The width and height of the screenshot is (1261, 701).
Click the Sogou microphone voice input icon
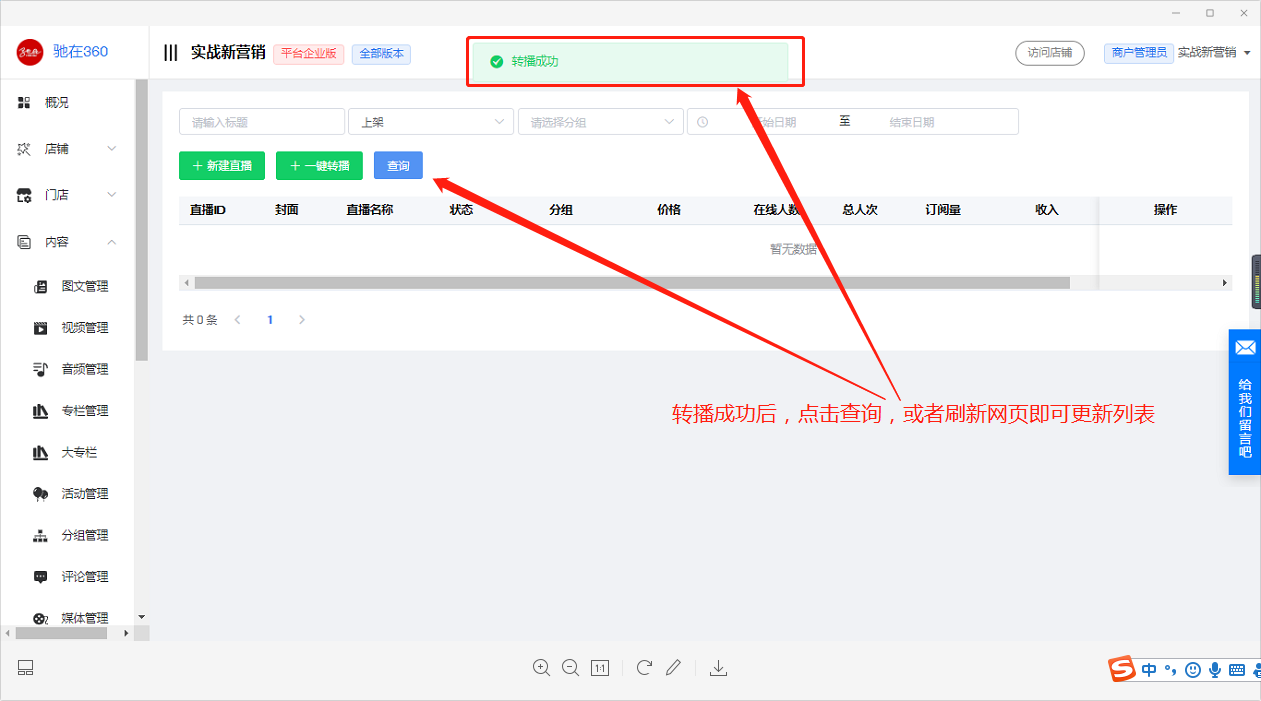tap(1215, 670)
